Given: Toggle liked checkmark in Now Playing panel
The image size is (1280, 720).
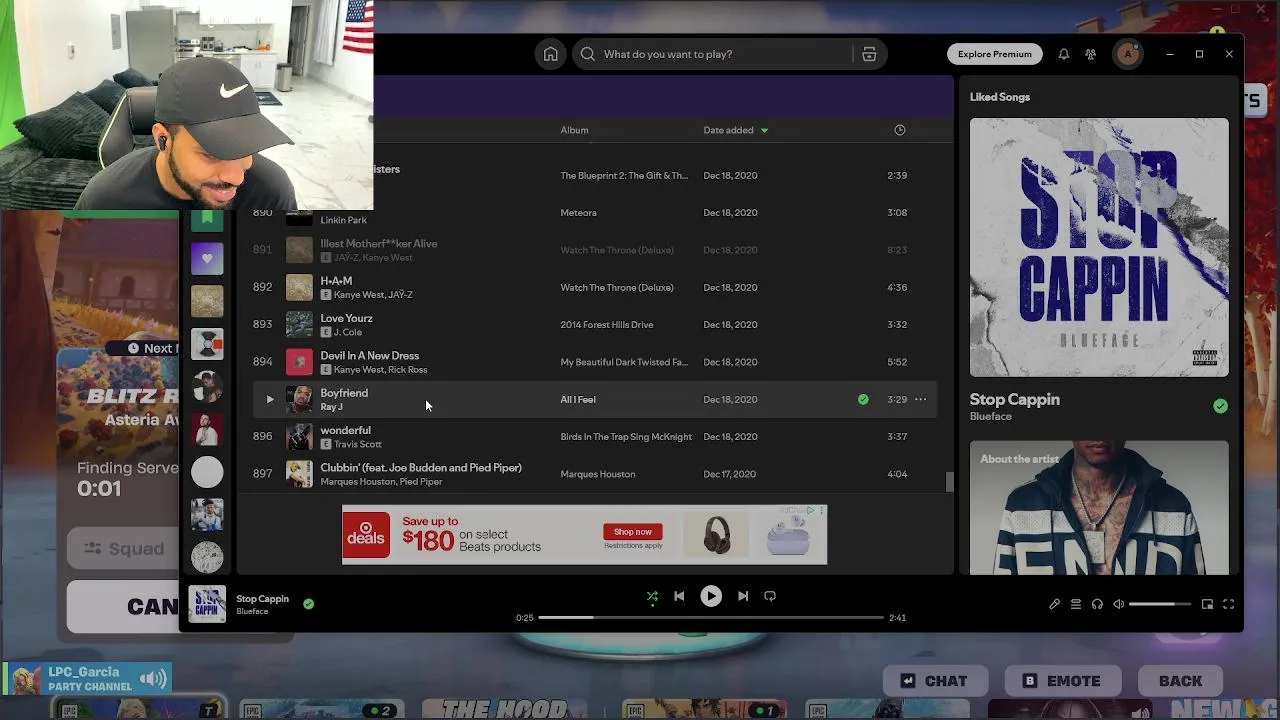Looking at the screenshot, I should tap(1220, 406).
